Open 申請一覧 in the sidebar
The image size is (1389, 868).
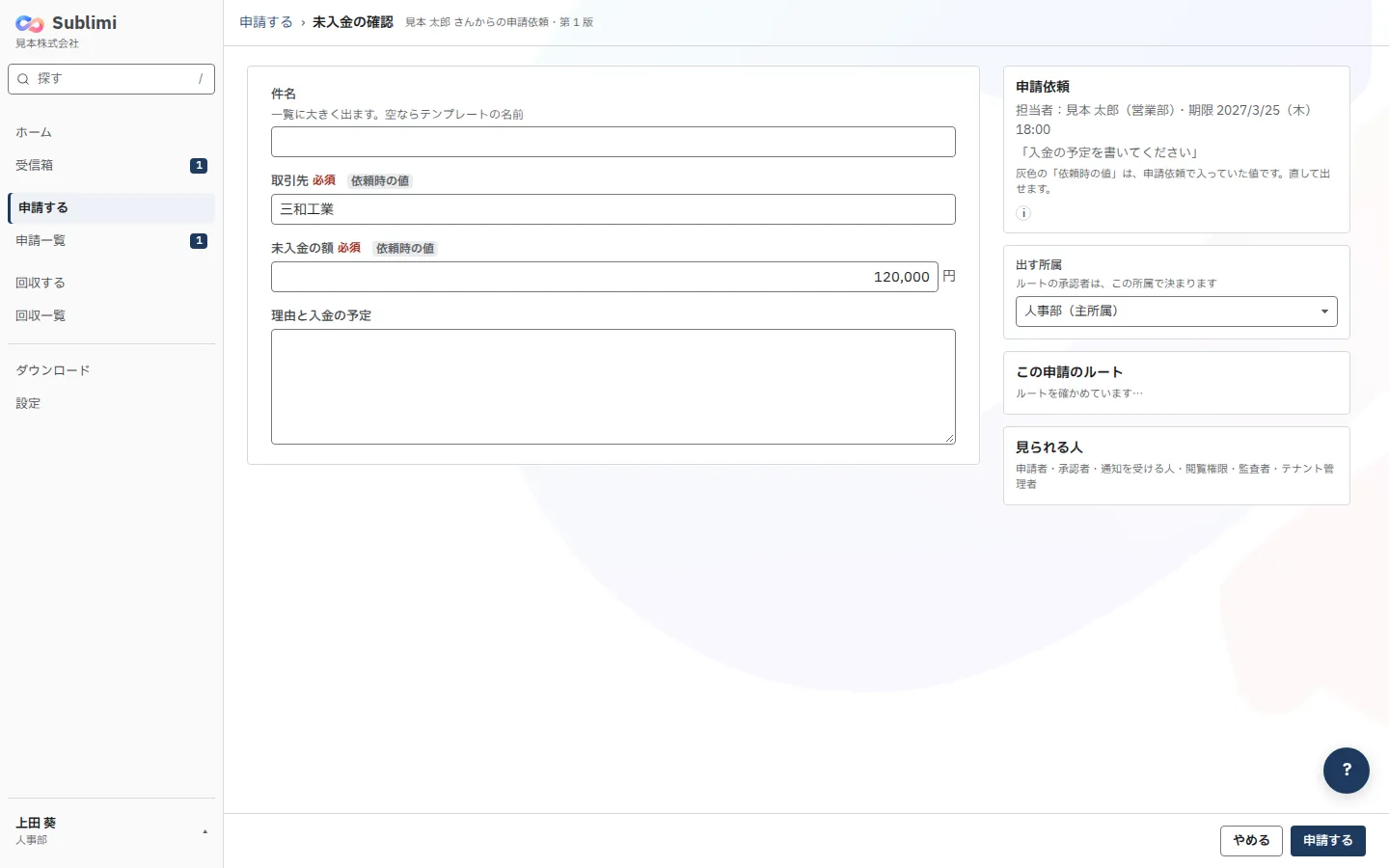(111, 240)
